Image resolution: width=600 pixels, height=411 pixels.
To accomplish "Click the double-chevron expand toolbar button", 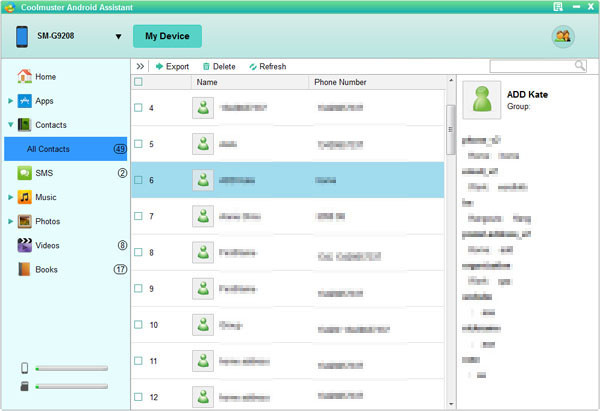I will click(140, 66).
